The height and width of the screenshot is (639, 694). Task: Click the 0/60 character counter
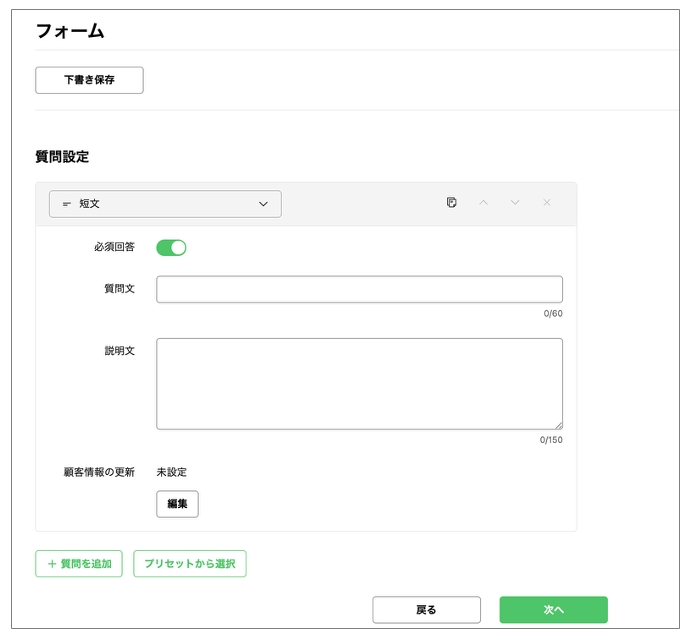pos(553,314)
